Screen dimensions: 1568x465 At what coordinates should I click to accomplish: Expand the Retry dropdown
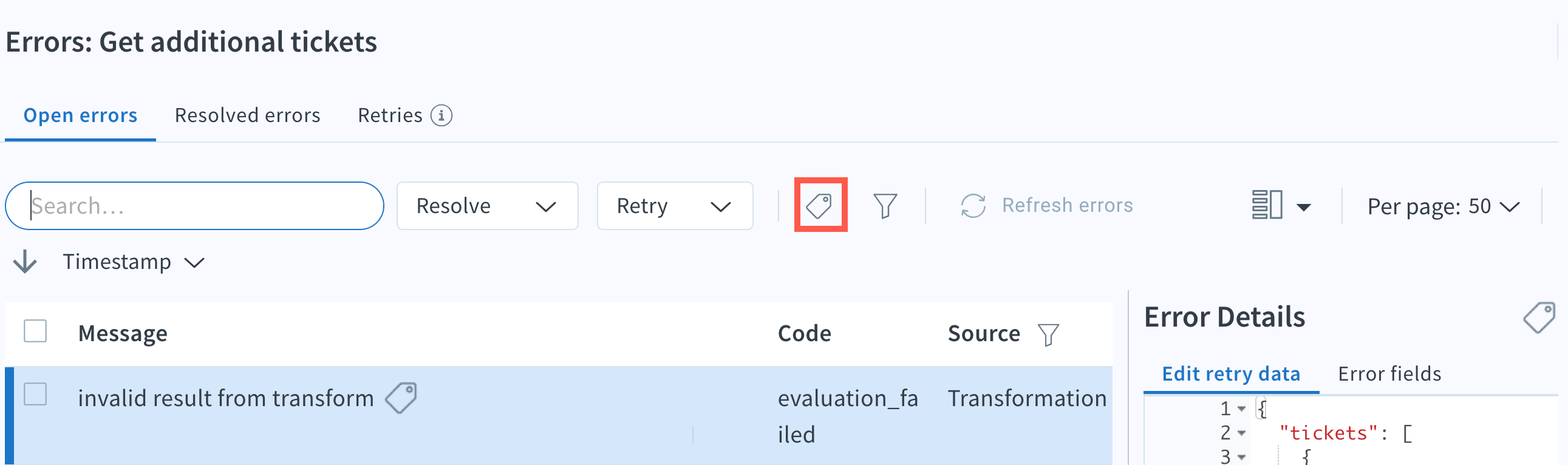675,206
